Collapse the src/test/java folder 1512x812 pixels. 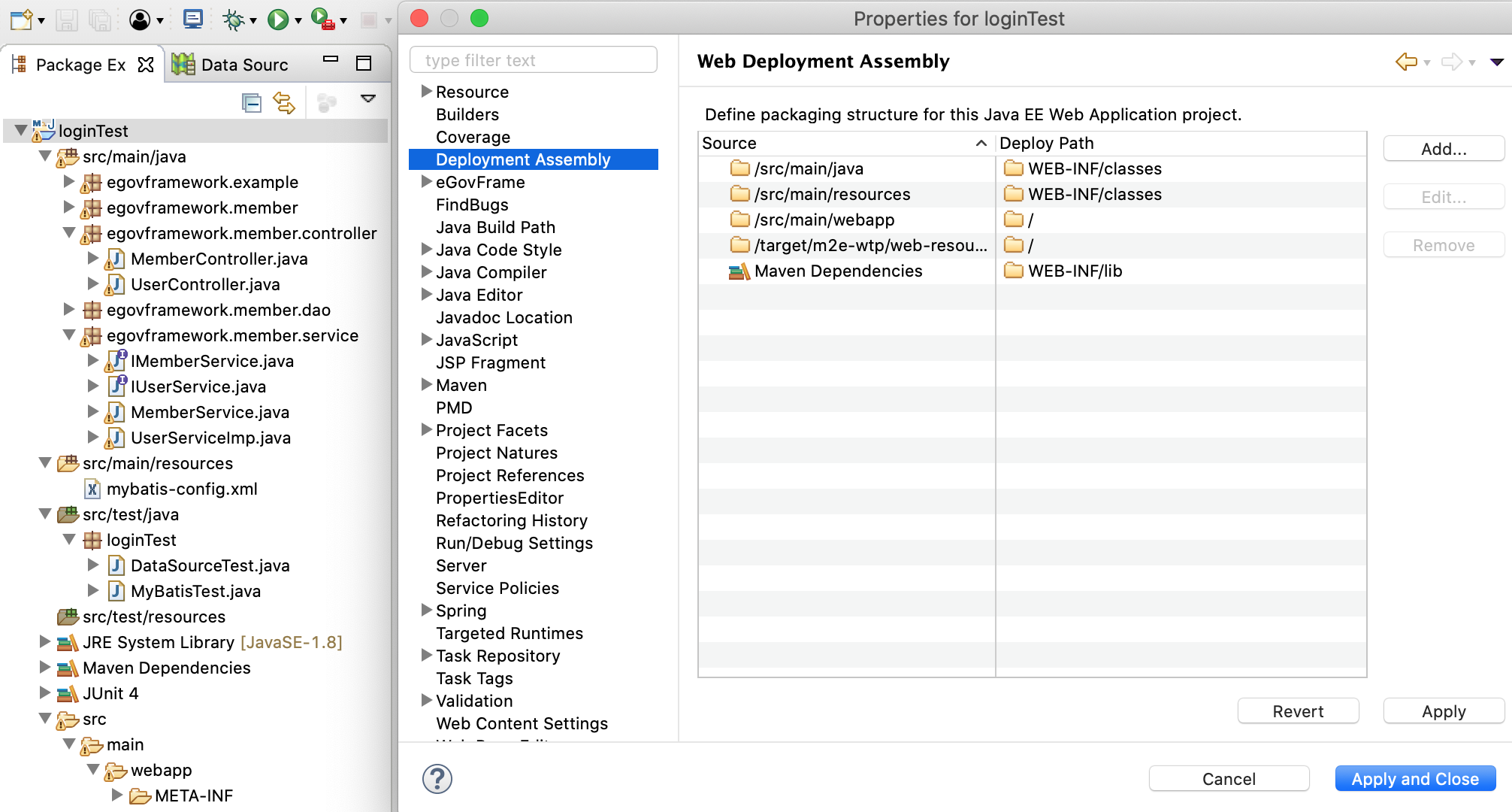click(45, 514)
